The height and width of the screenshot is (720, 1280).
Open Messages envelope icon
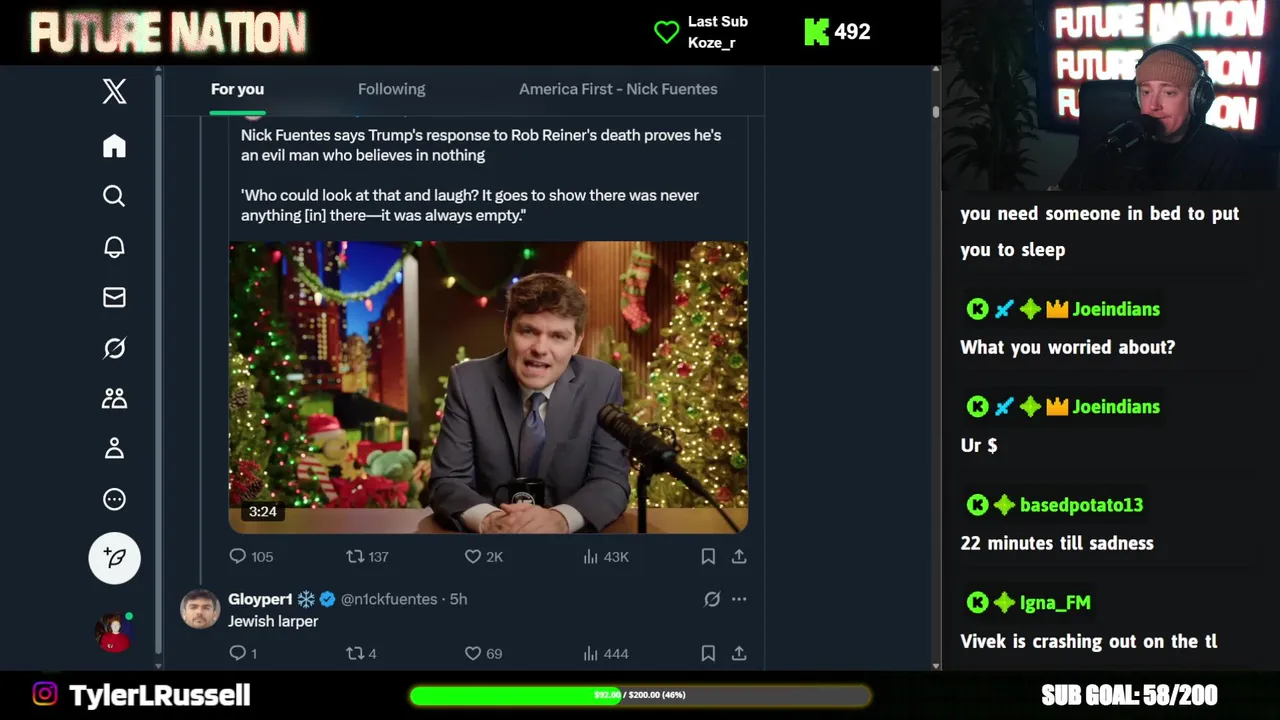114,297
